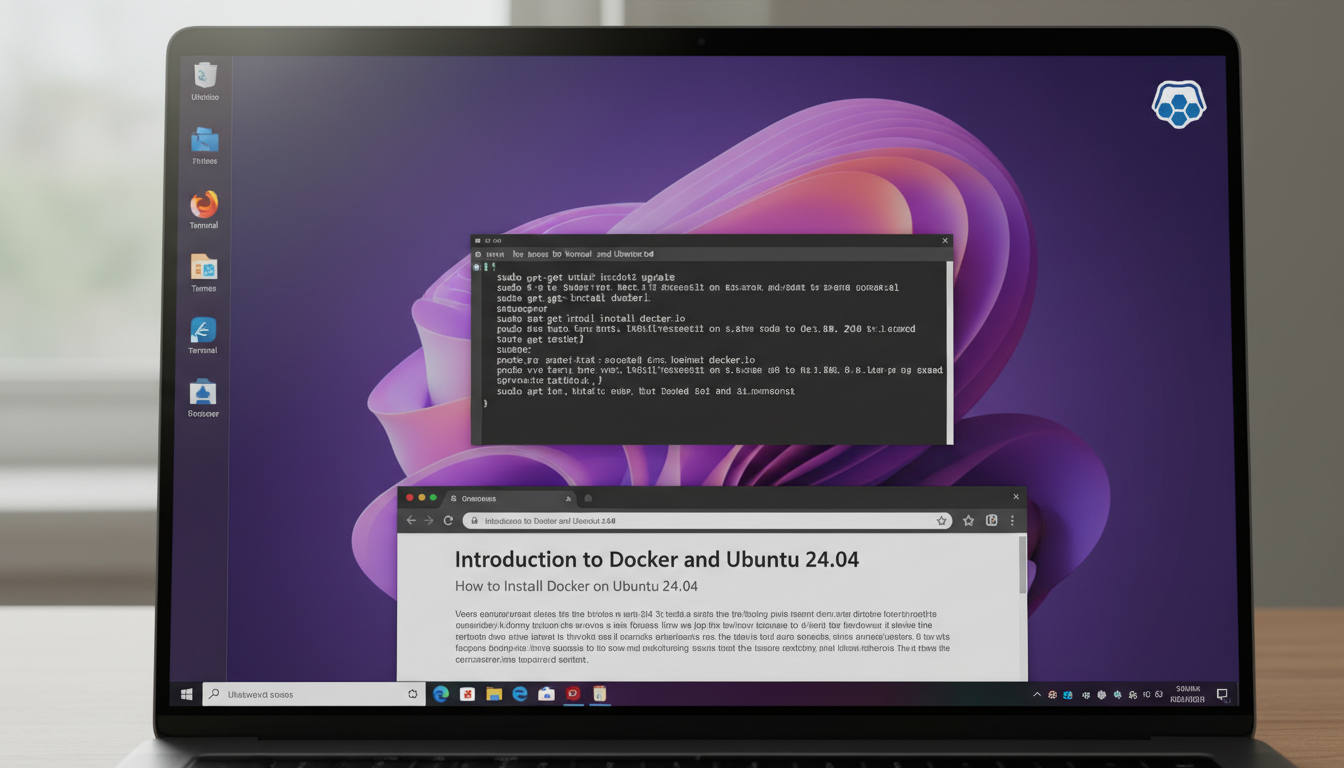Open second Edge icon on taskbar
This screenshot has height=768, width=1344.
point(520,693)
